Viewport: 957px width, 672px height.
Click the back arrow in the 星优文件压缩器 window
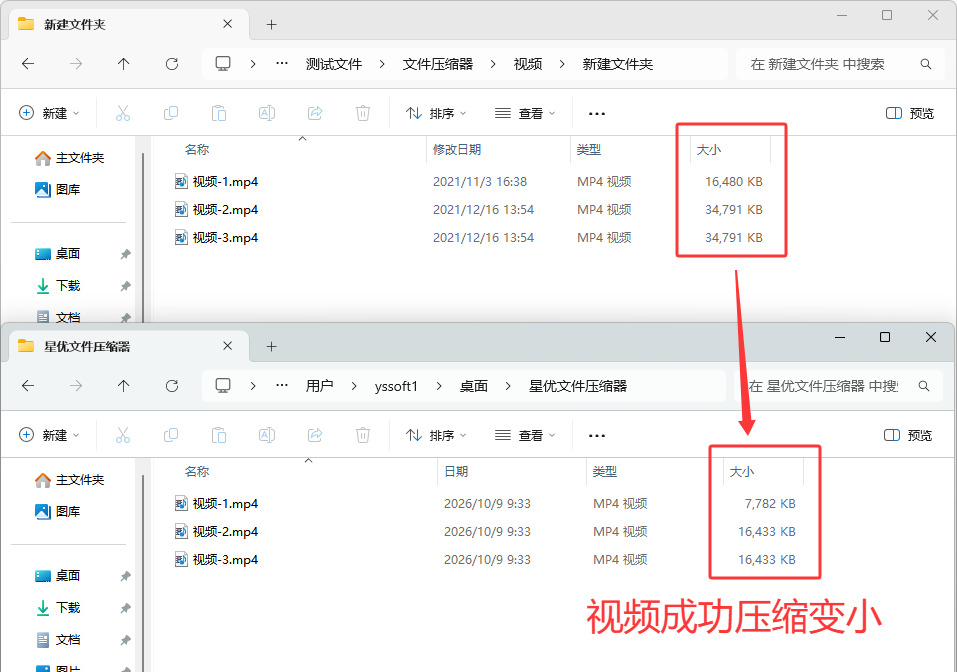pyautogui.click(x=28, y=386)
